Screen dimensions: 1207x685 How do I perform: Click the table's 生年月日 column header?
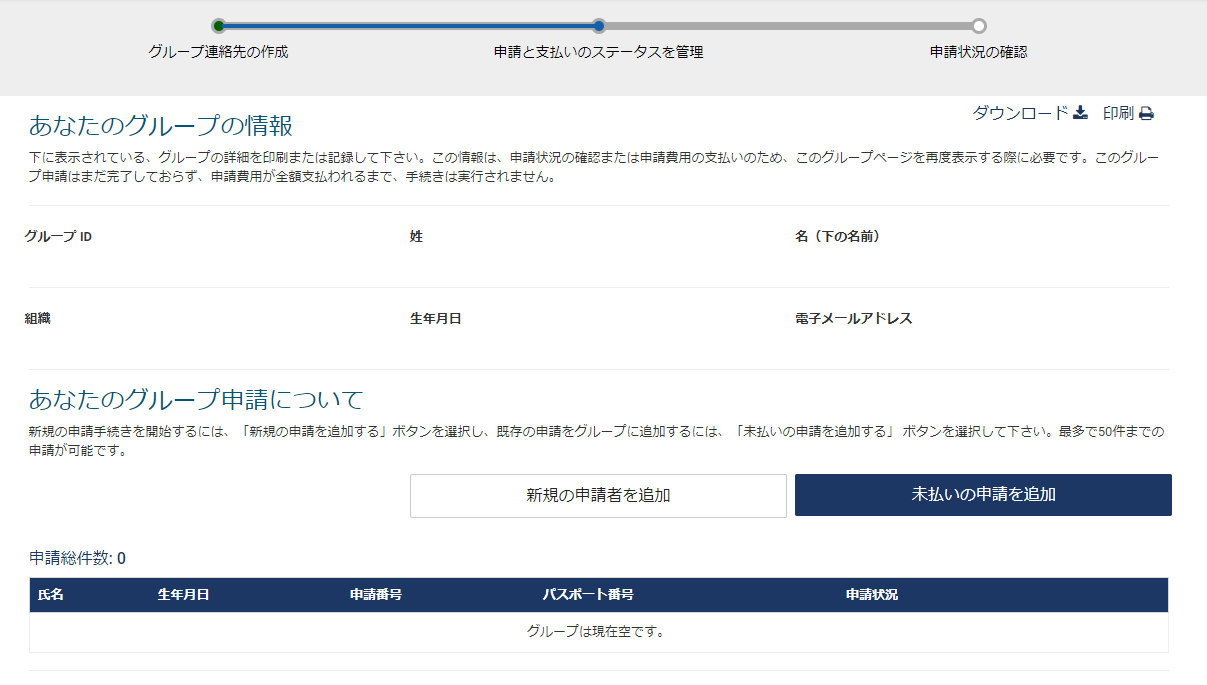[183, 595]
